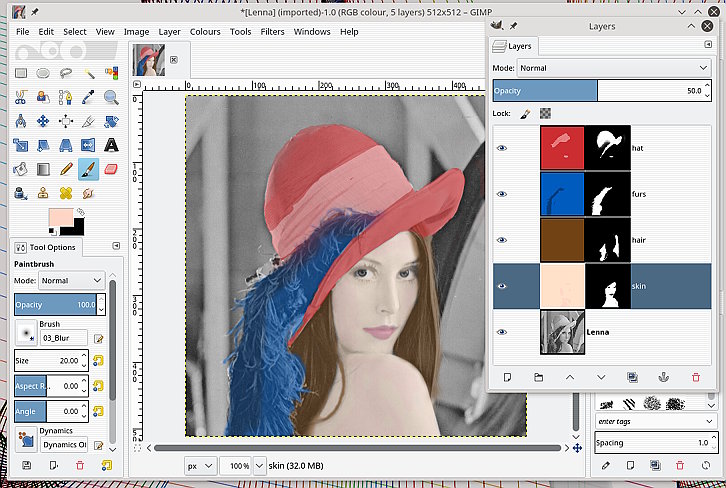Switch to the Tool Options tab

[x=46, y=247]
